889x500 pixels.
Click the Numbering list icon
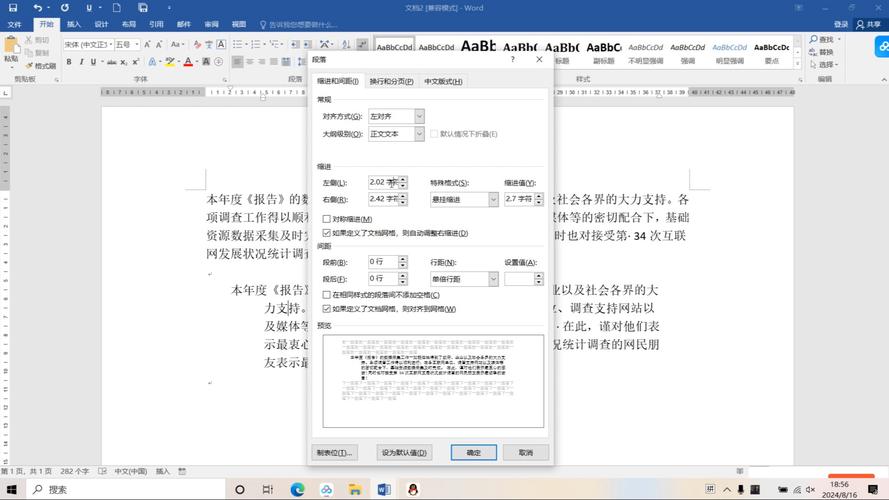coord(256,44)
